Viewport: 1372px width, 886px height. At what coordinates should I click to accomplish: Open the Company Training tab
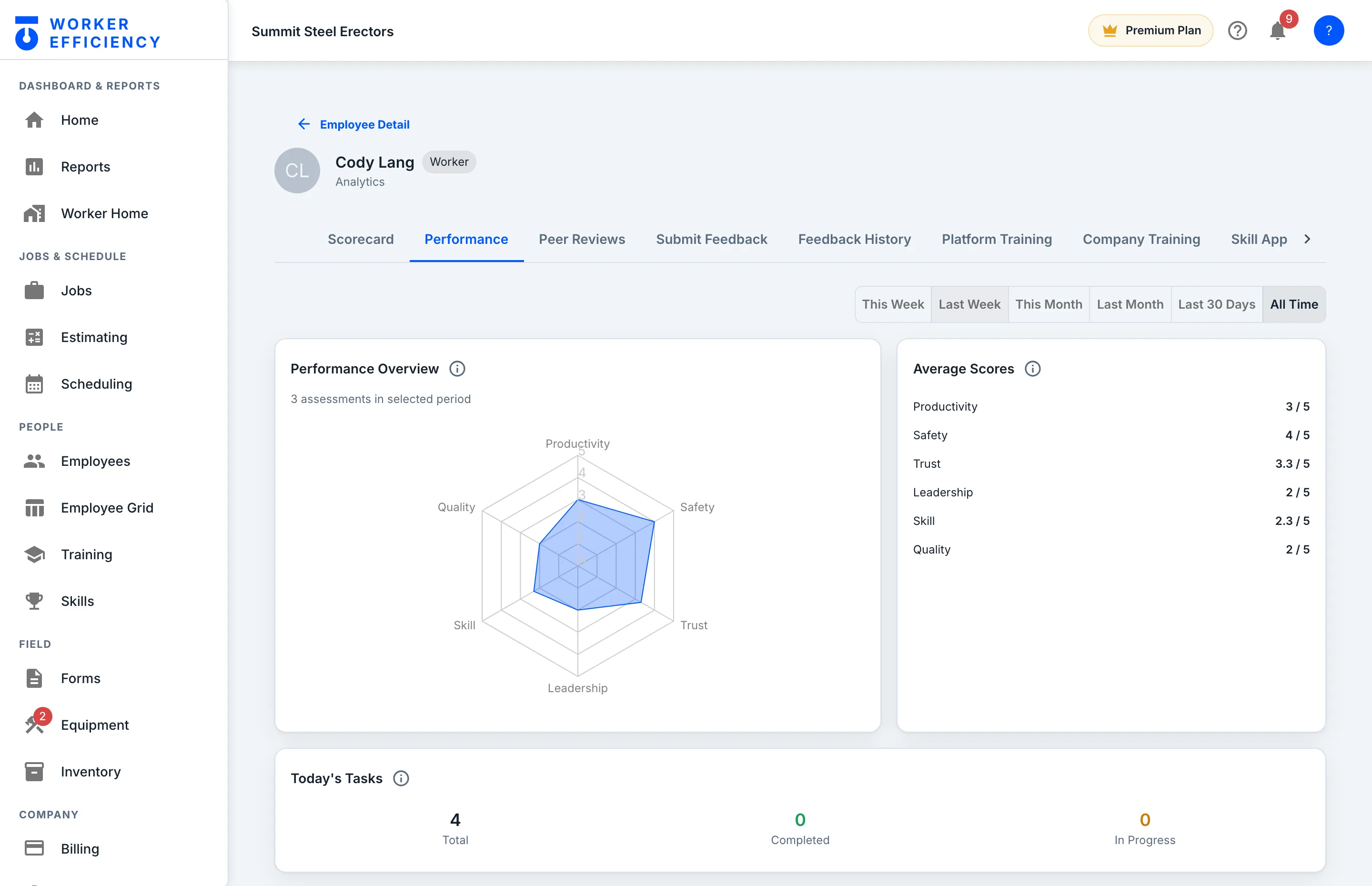(x=1141, y=239)
